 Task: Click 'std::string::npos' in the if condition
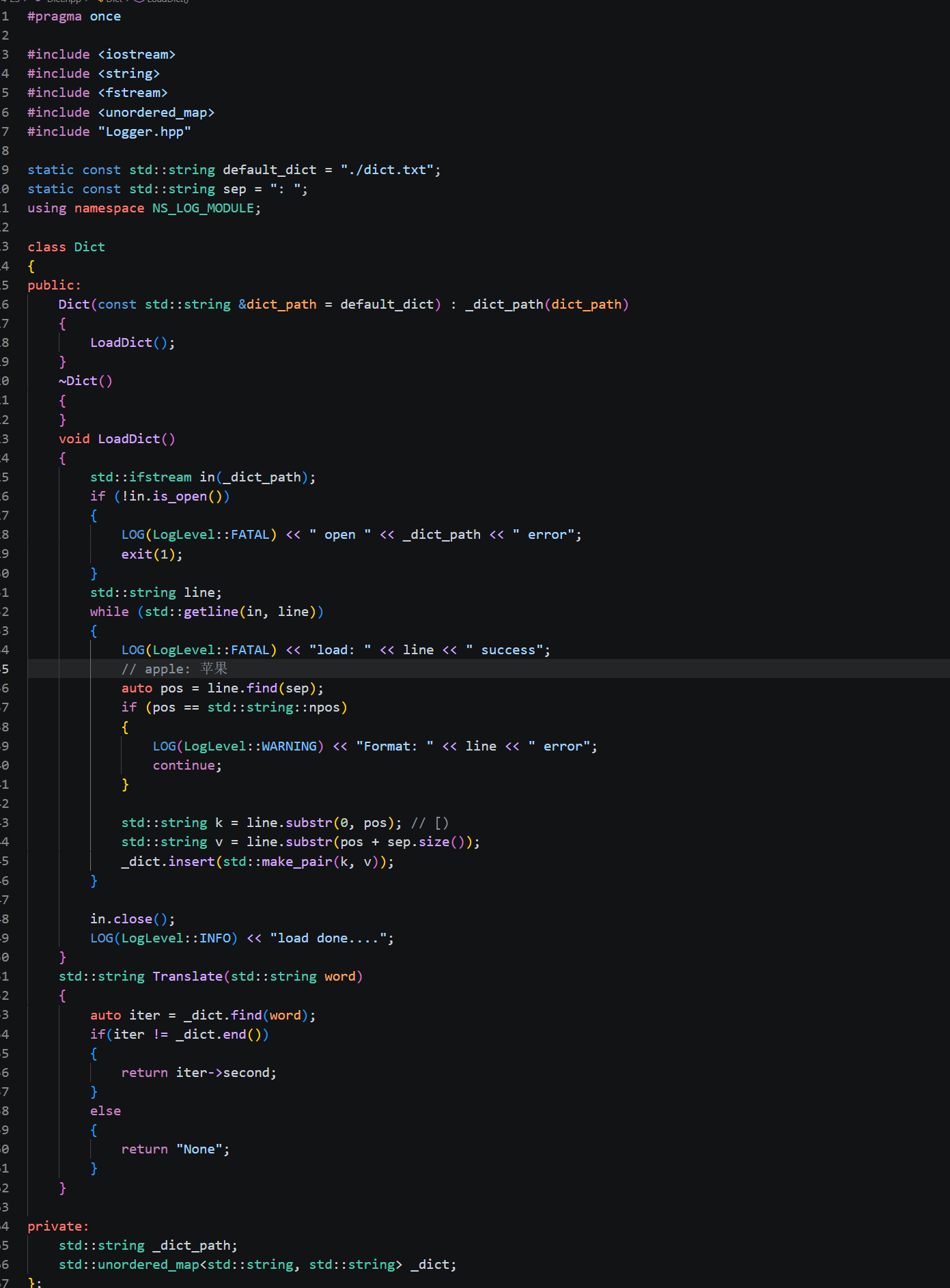[x=273, y=708]
